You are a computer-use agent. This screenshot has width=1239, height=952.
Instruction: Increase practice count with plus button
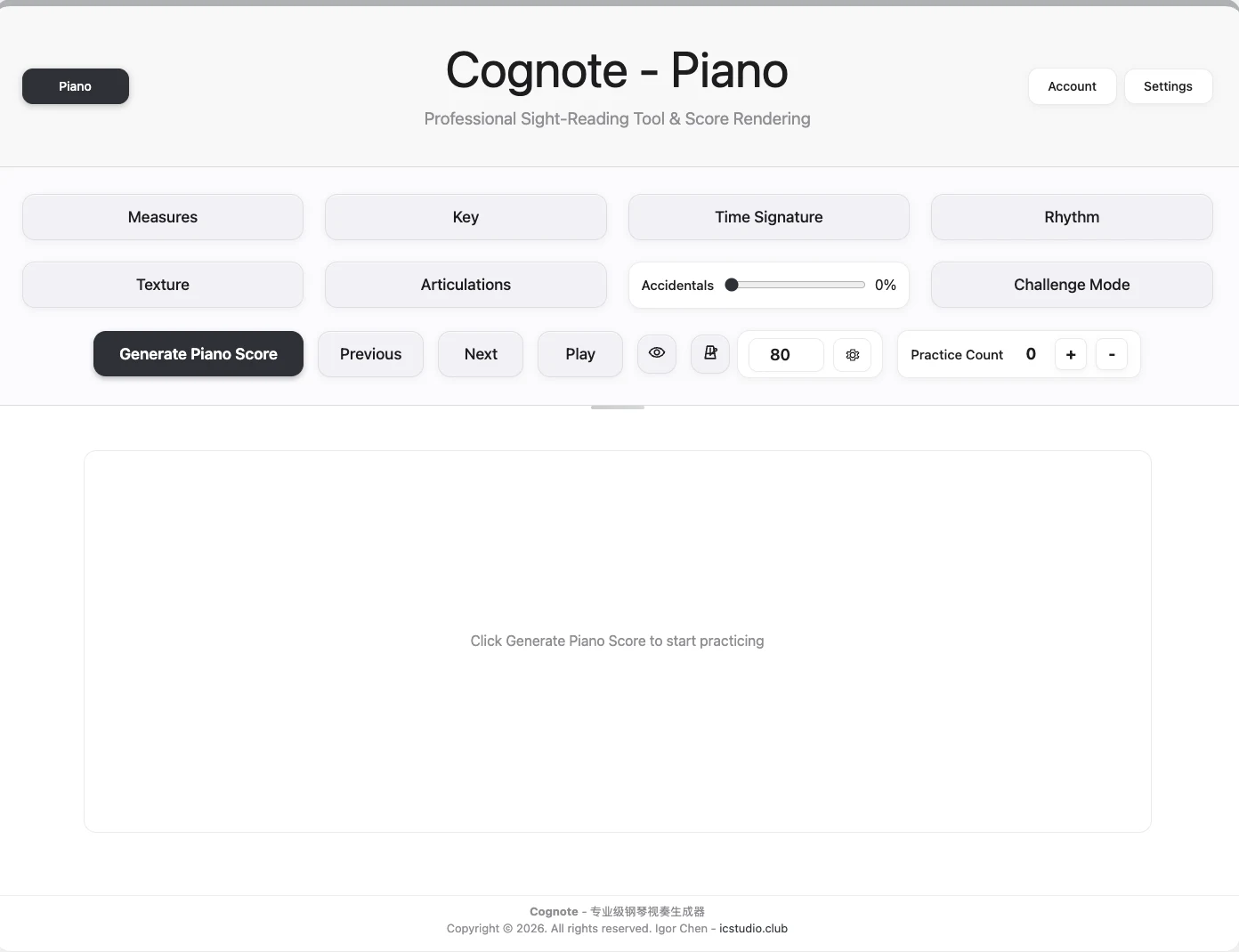(1071, 354)
